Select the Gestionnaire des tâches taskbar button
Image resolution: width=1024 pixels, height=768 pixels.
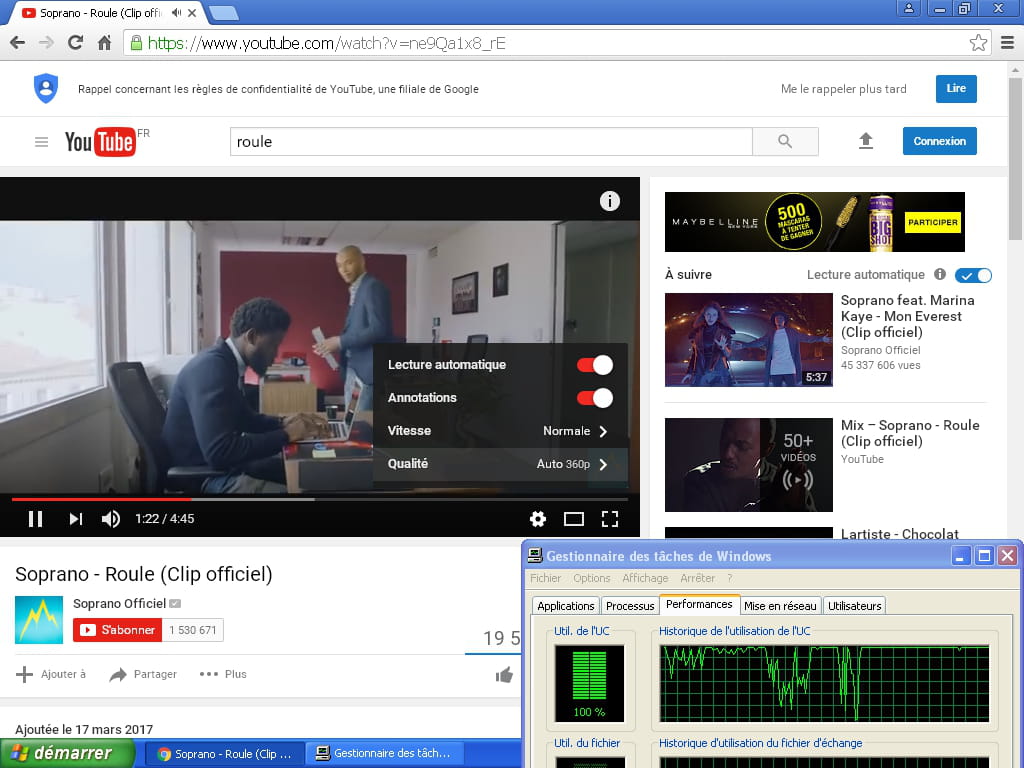[x=385, y=754]
